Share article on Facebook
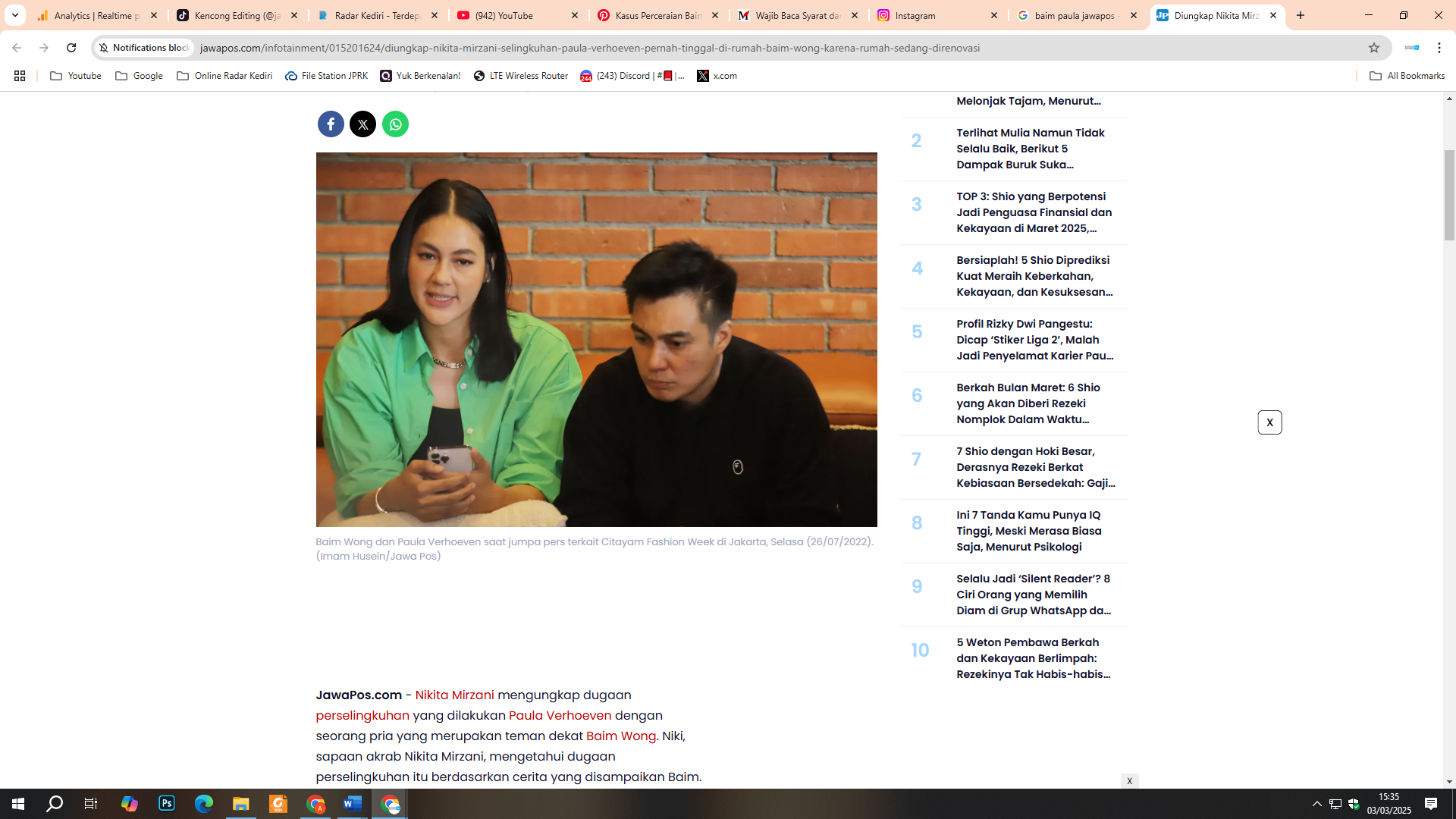The image size is (1456, 819). pyautogui.click(x=331, y=124)
